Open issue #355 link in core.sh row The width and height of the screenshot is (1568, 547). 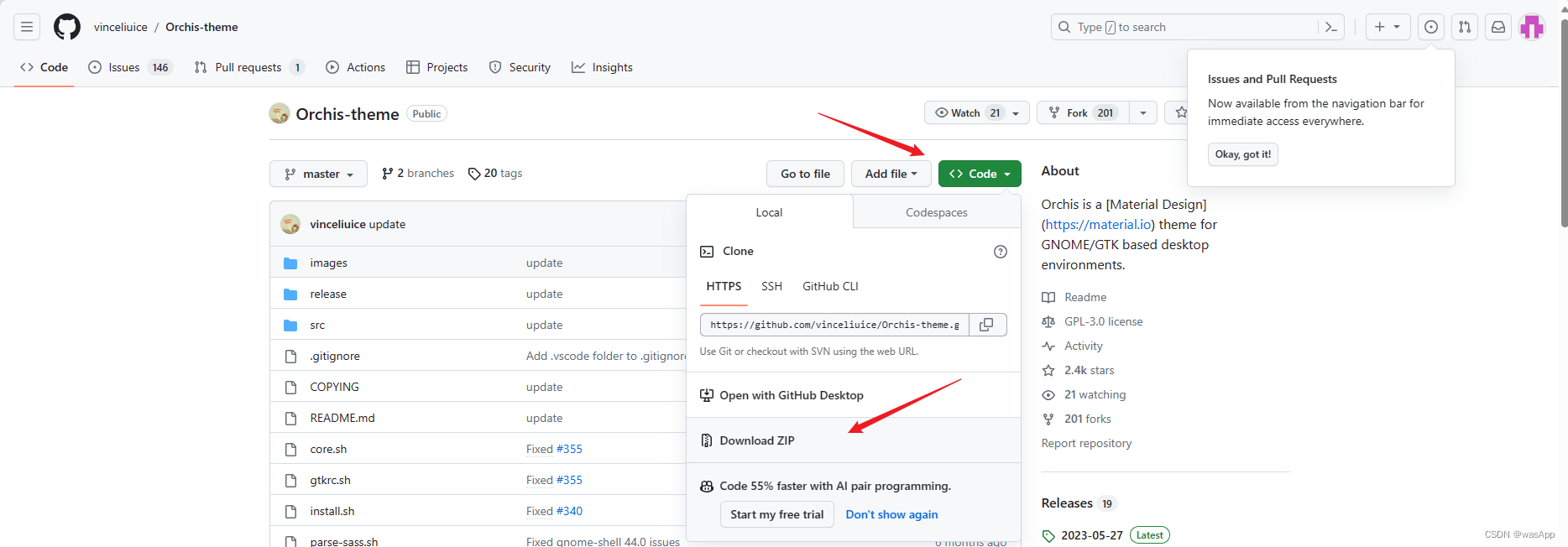569,449
